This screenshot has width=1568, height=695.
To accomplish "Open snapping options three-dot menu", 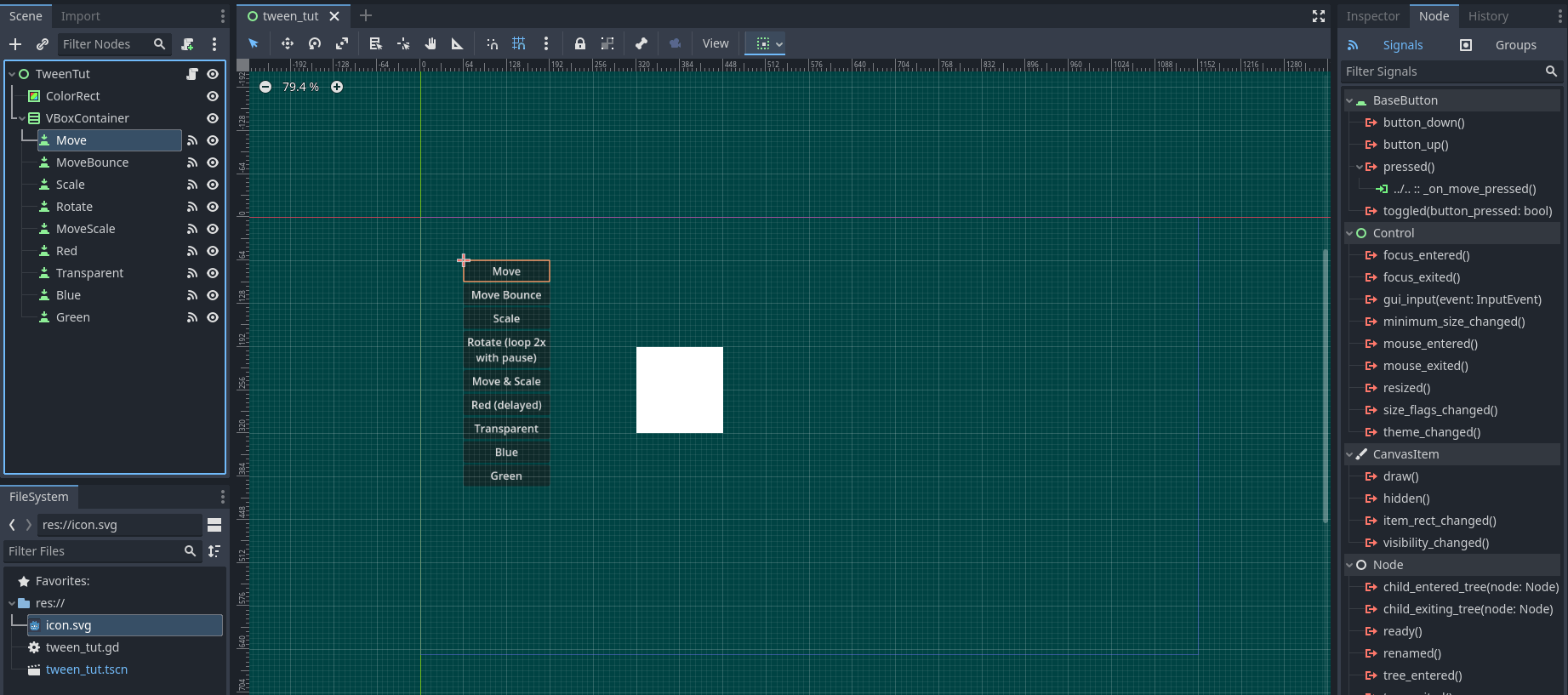I will point(546,43).
